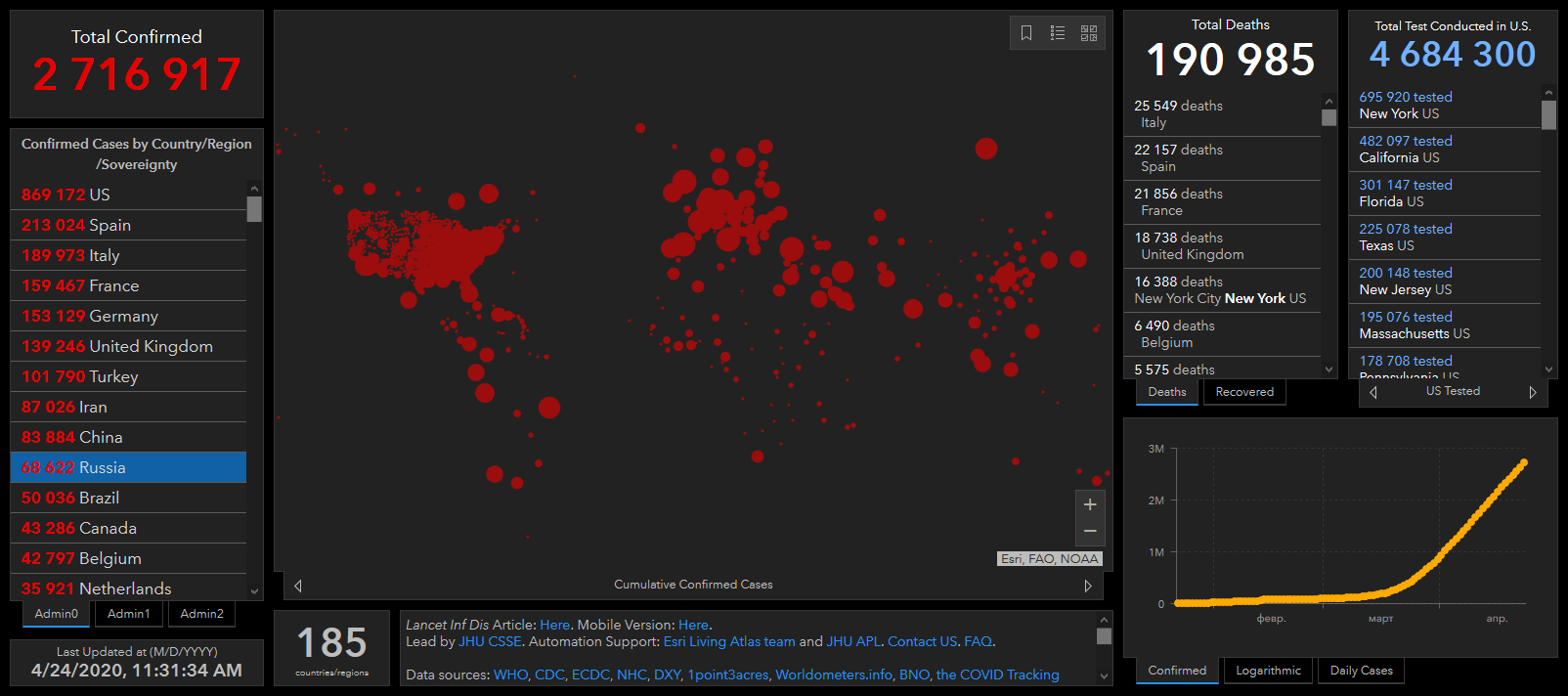Zoom out on the map with minus
The image size is (1568, 696).
click(1090, 531)
